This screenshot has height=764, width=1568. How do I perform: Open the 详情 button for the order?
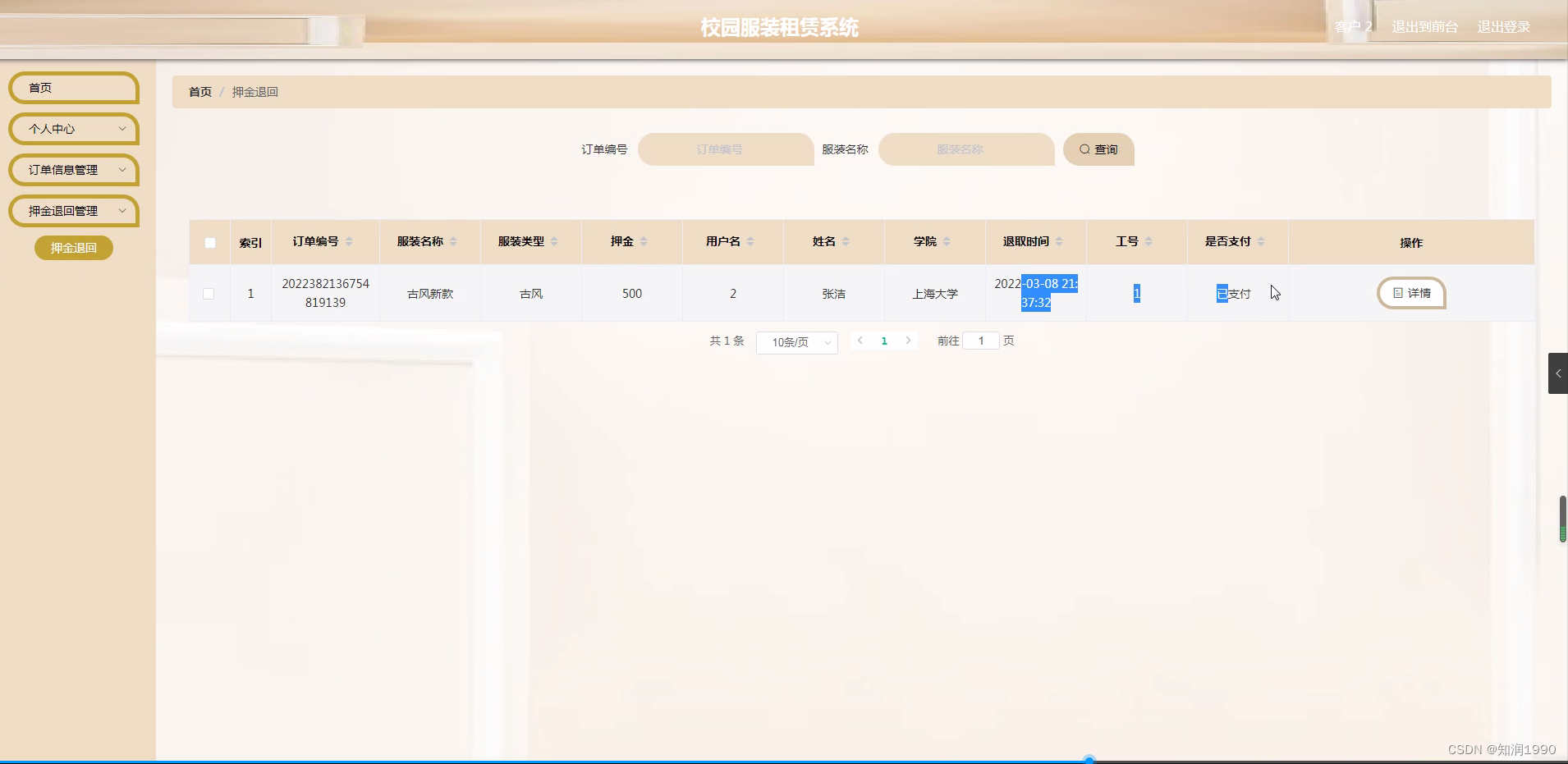[x=1411, y=293]
